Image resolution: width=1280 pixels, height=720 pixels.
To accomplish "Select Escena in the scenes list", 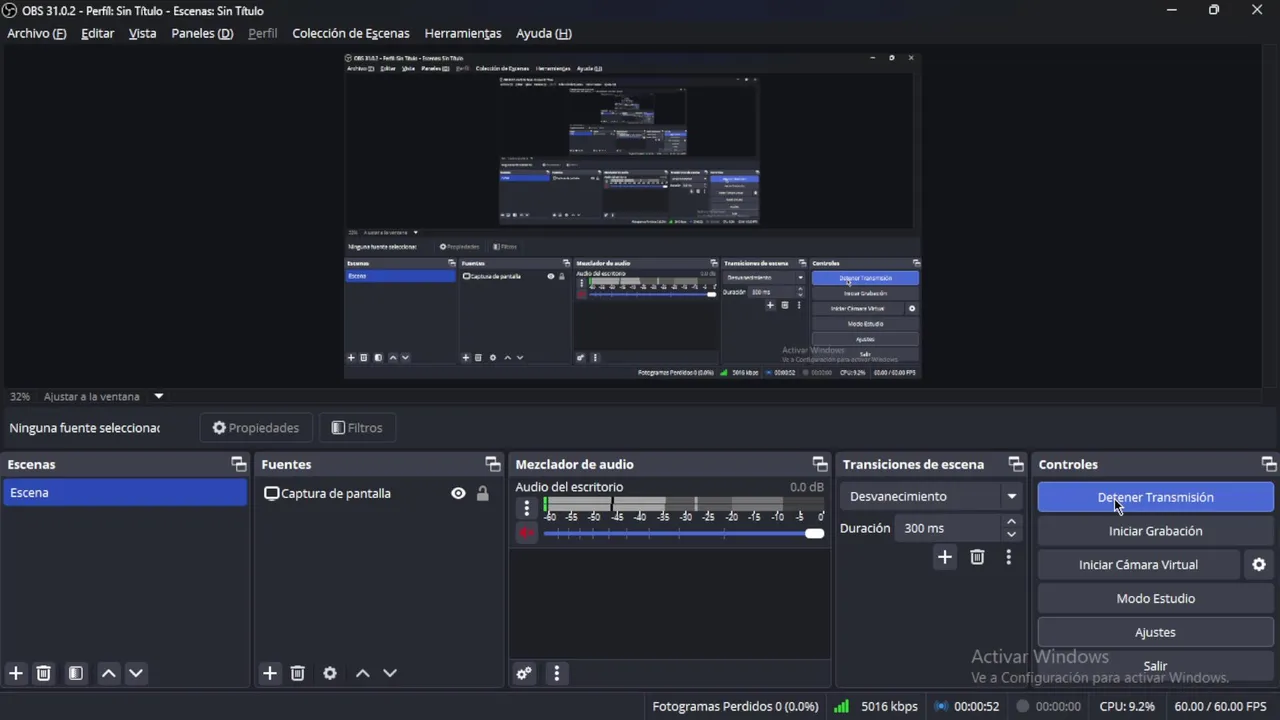I will [125, 492].
